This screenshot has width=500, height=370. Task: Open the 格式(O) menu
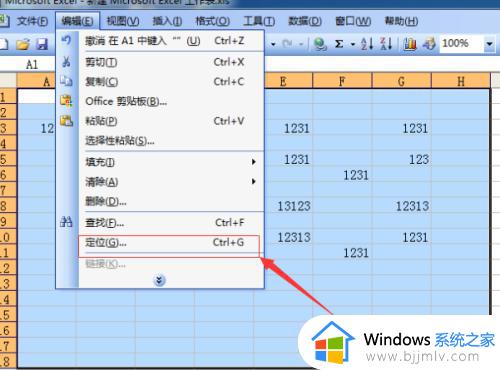pos(213,21)
